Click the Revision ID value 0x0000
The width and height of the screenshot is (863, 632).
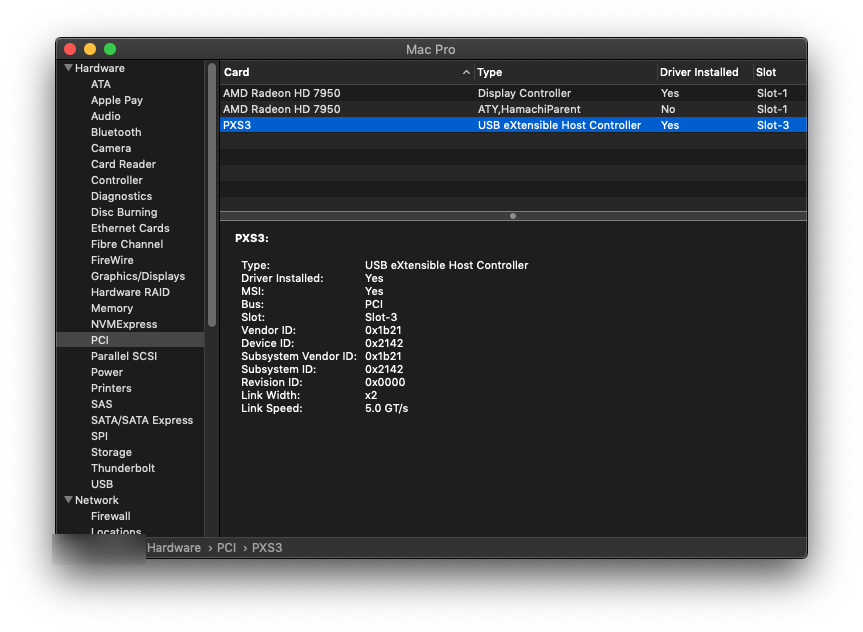pos(385,382)
